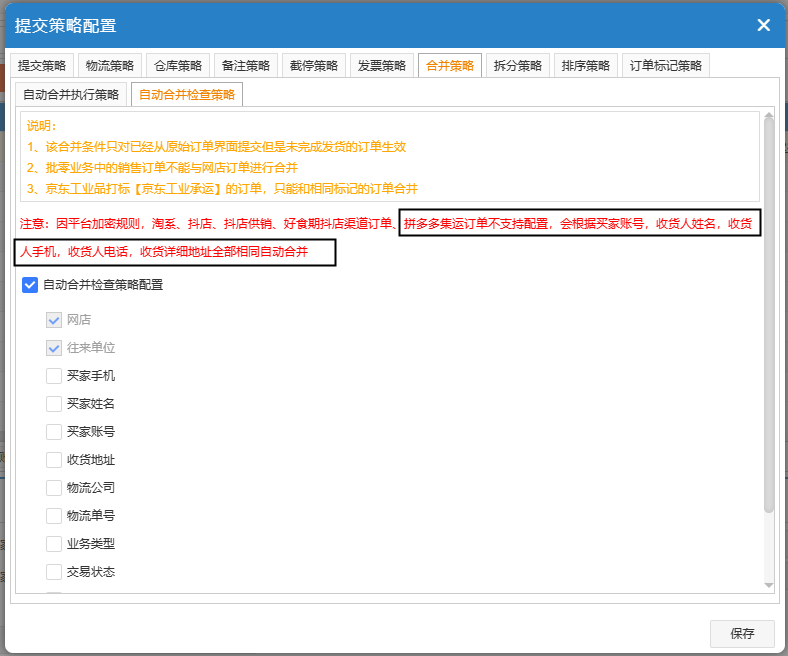
Task: Enable the 买家手机 checkbox
Action: click(54, 376)
